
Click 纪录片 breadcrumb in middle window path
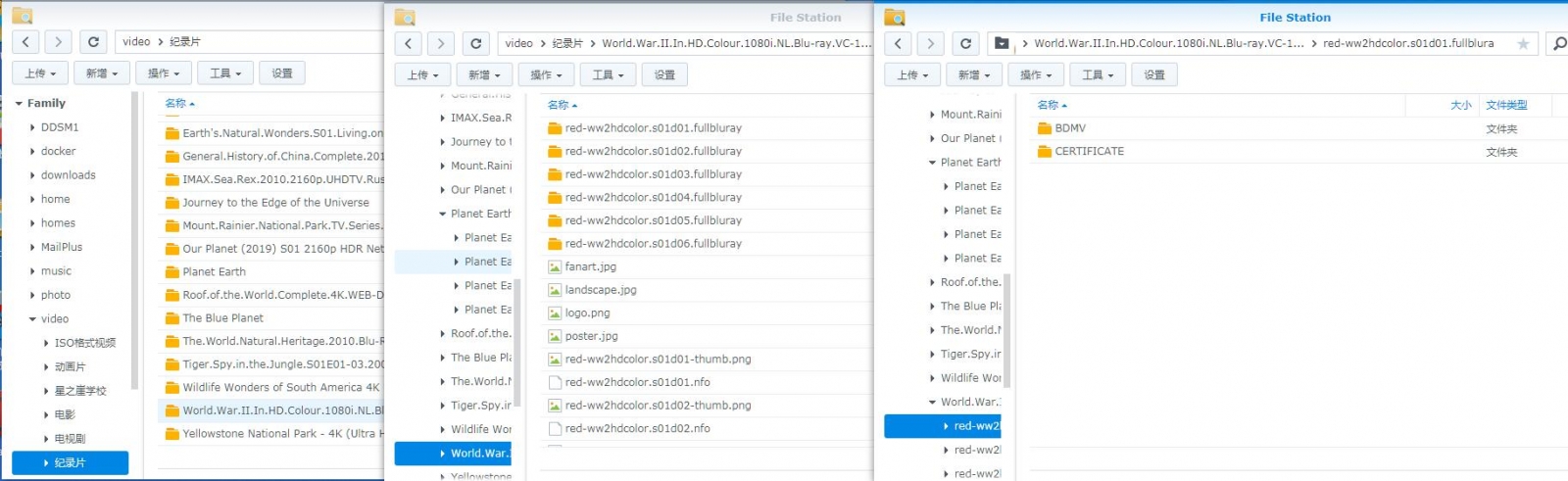567,43
